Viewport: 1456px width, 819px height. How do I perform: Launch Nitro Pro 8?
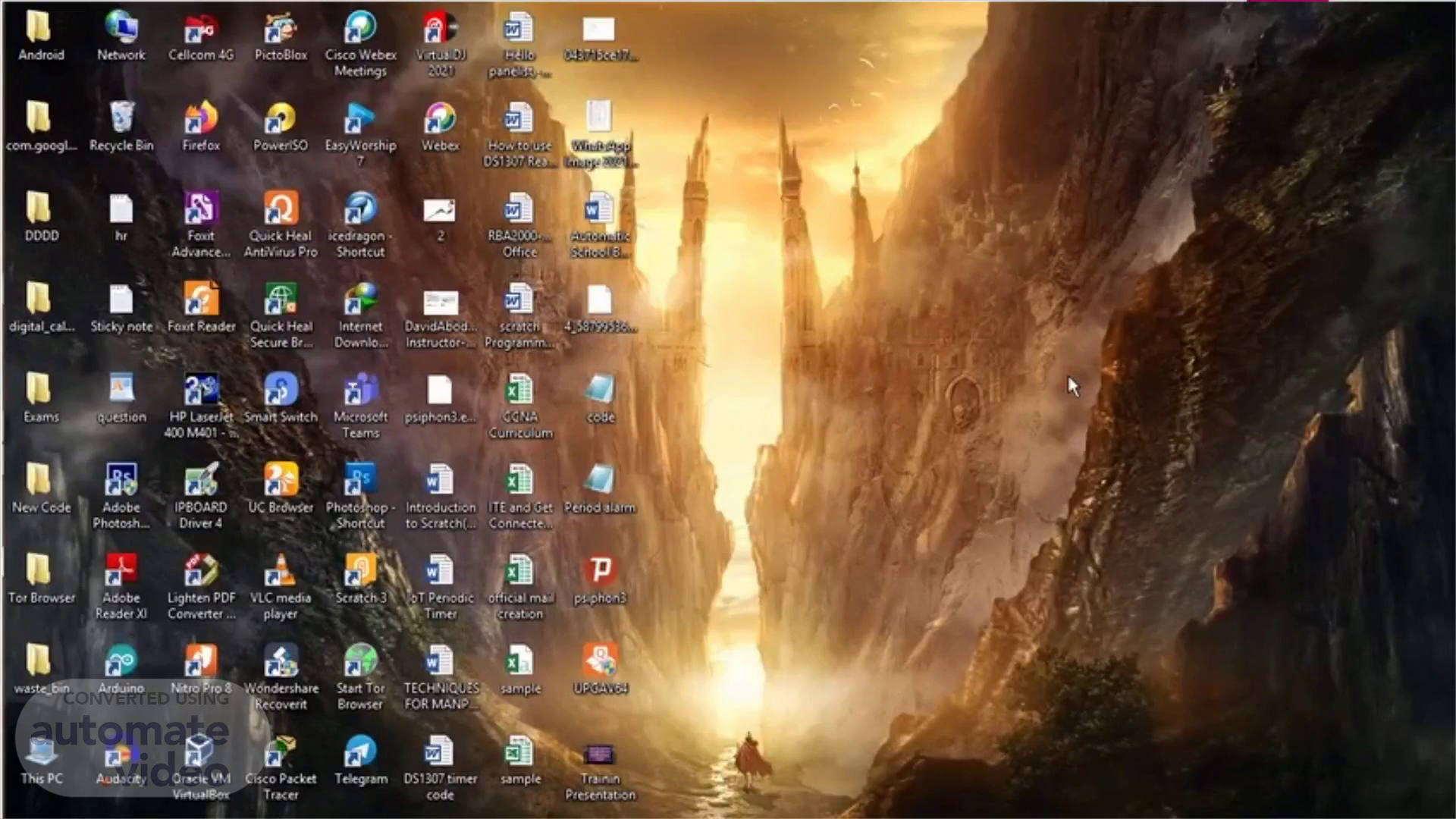point(201,668)
